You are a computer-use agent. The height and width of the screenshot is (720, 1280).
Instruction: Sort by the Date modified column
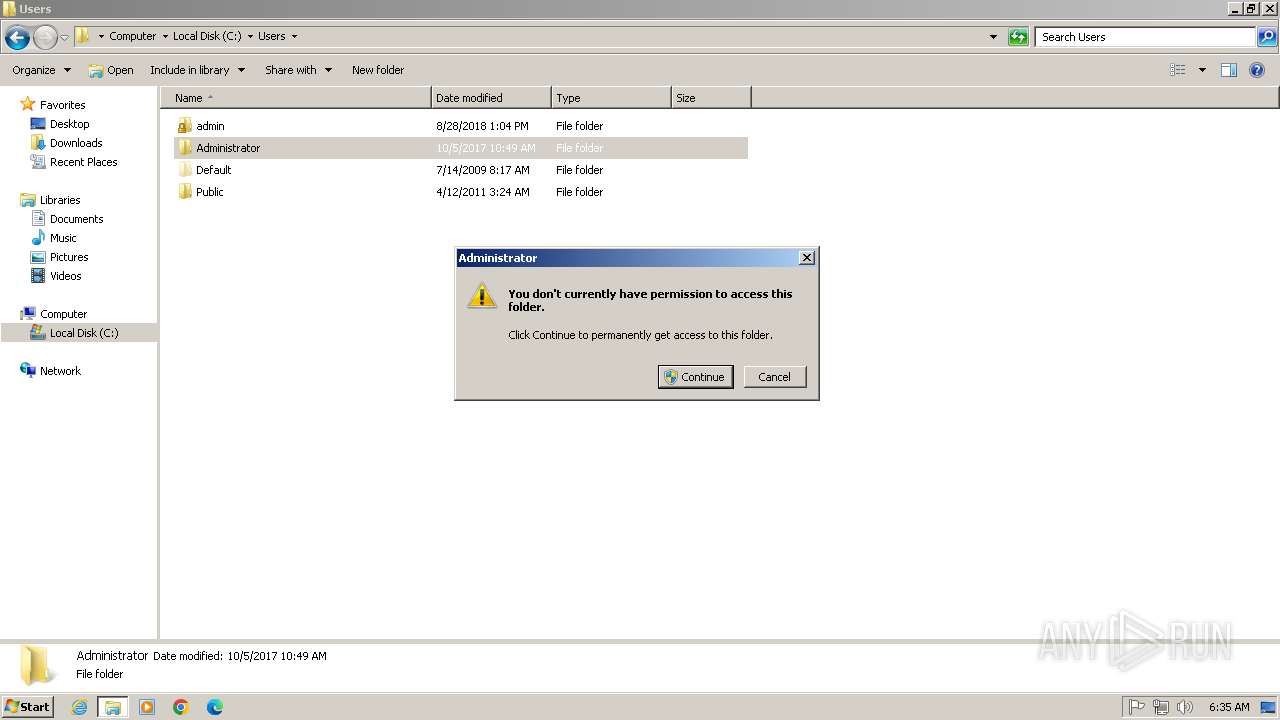click(x=491, y=98)
